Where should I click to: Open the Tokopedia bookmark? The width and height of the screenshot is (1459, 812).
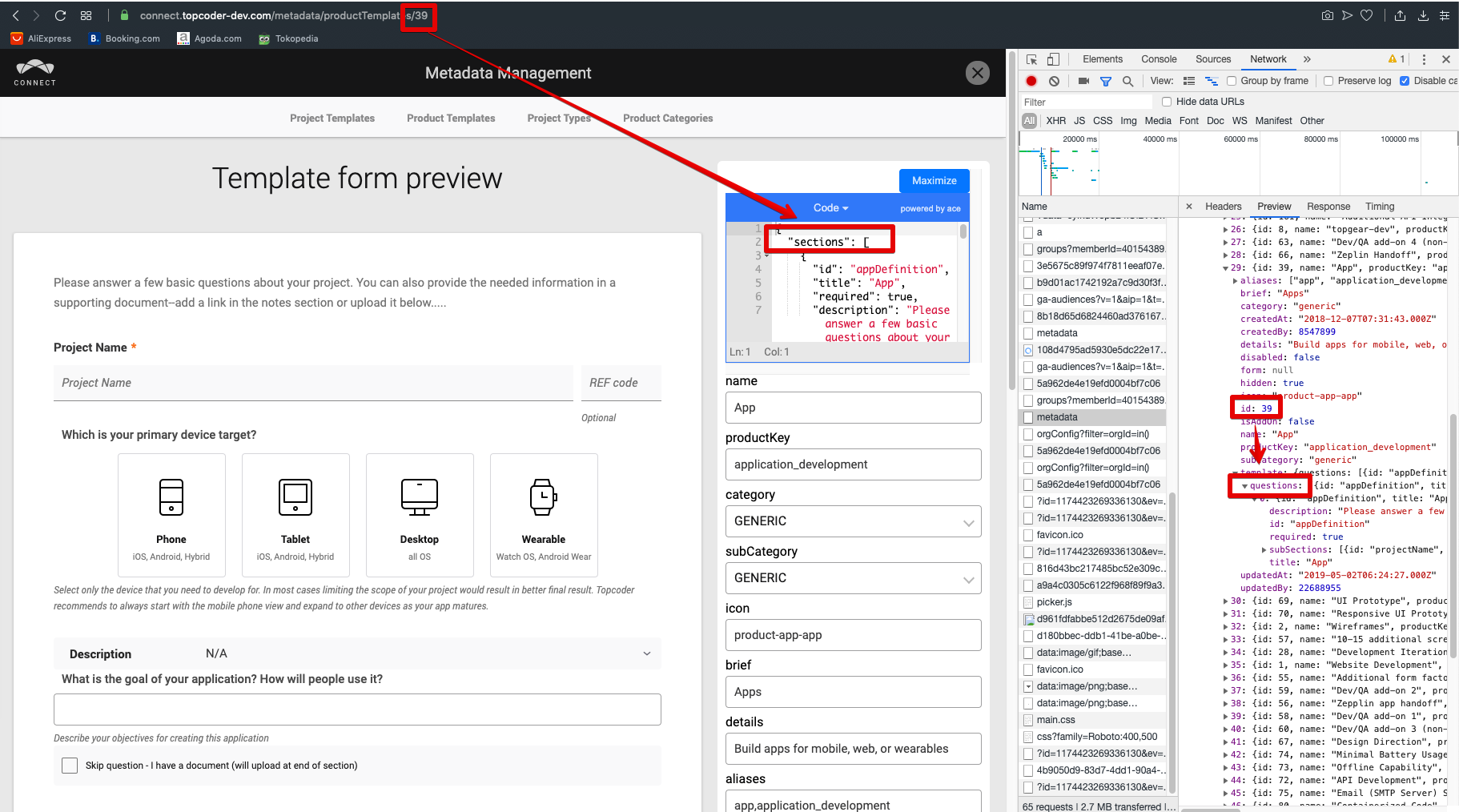288,38
